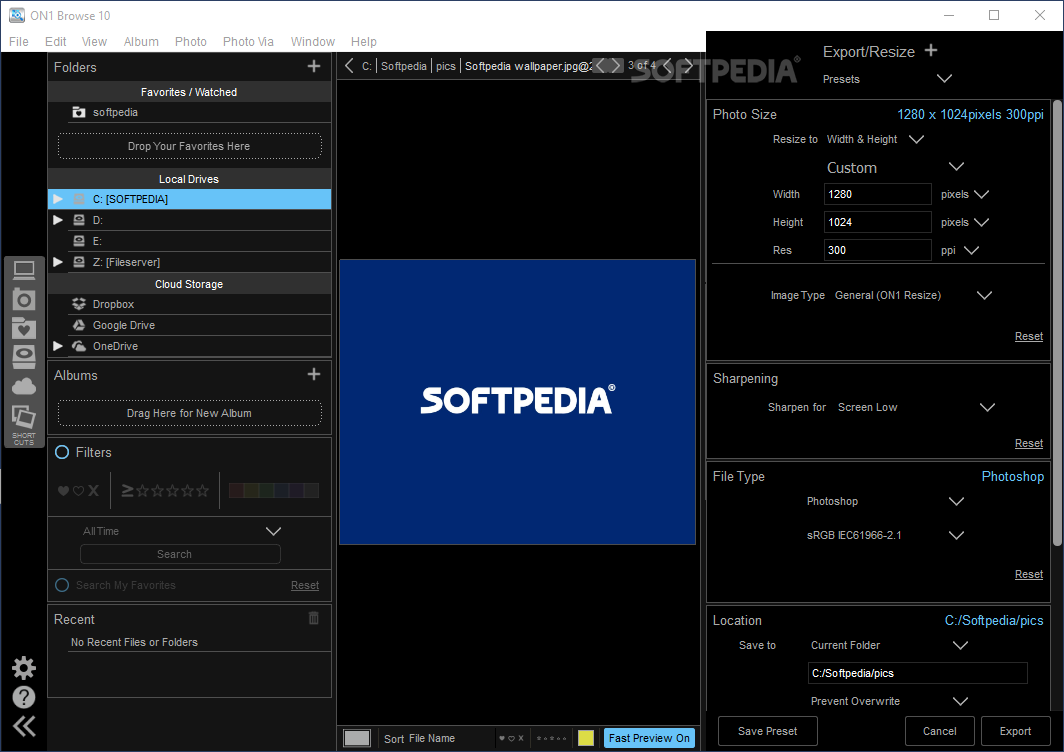Filter by rejected photos with the X icon
The width and height of the screenshot is (1064, 752).
pyautogui.click(x=94, y=490)
